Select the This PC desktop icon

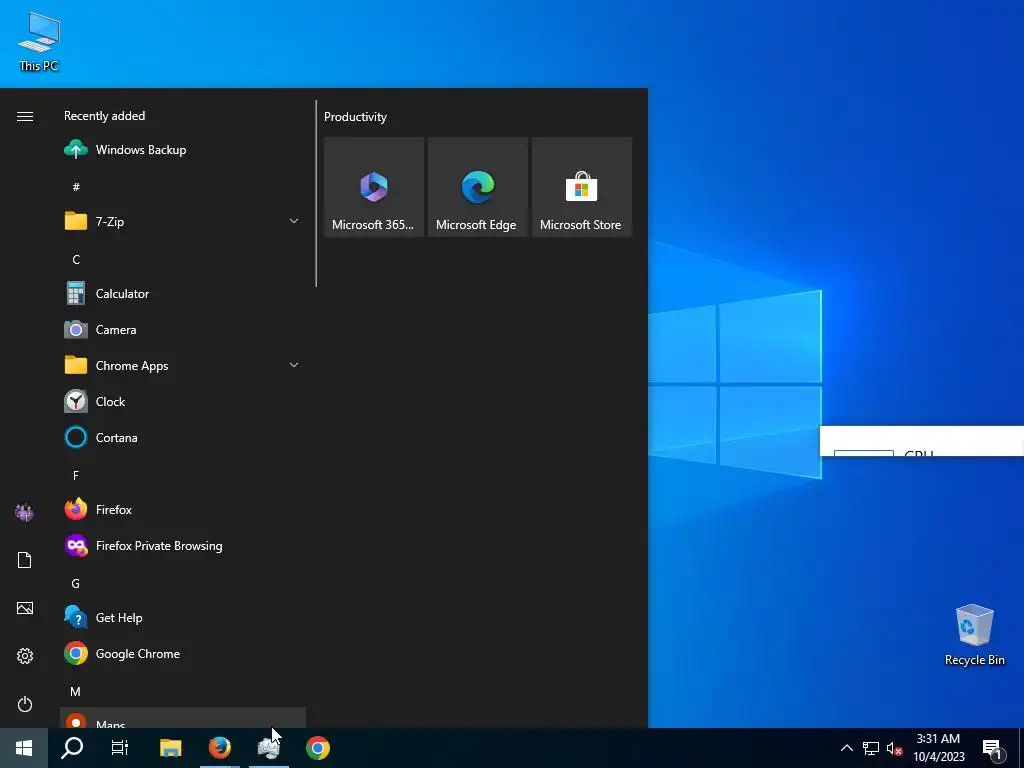coord(39,42)
